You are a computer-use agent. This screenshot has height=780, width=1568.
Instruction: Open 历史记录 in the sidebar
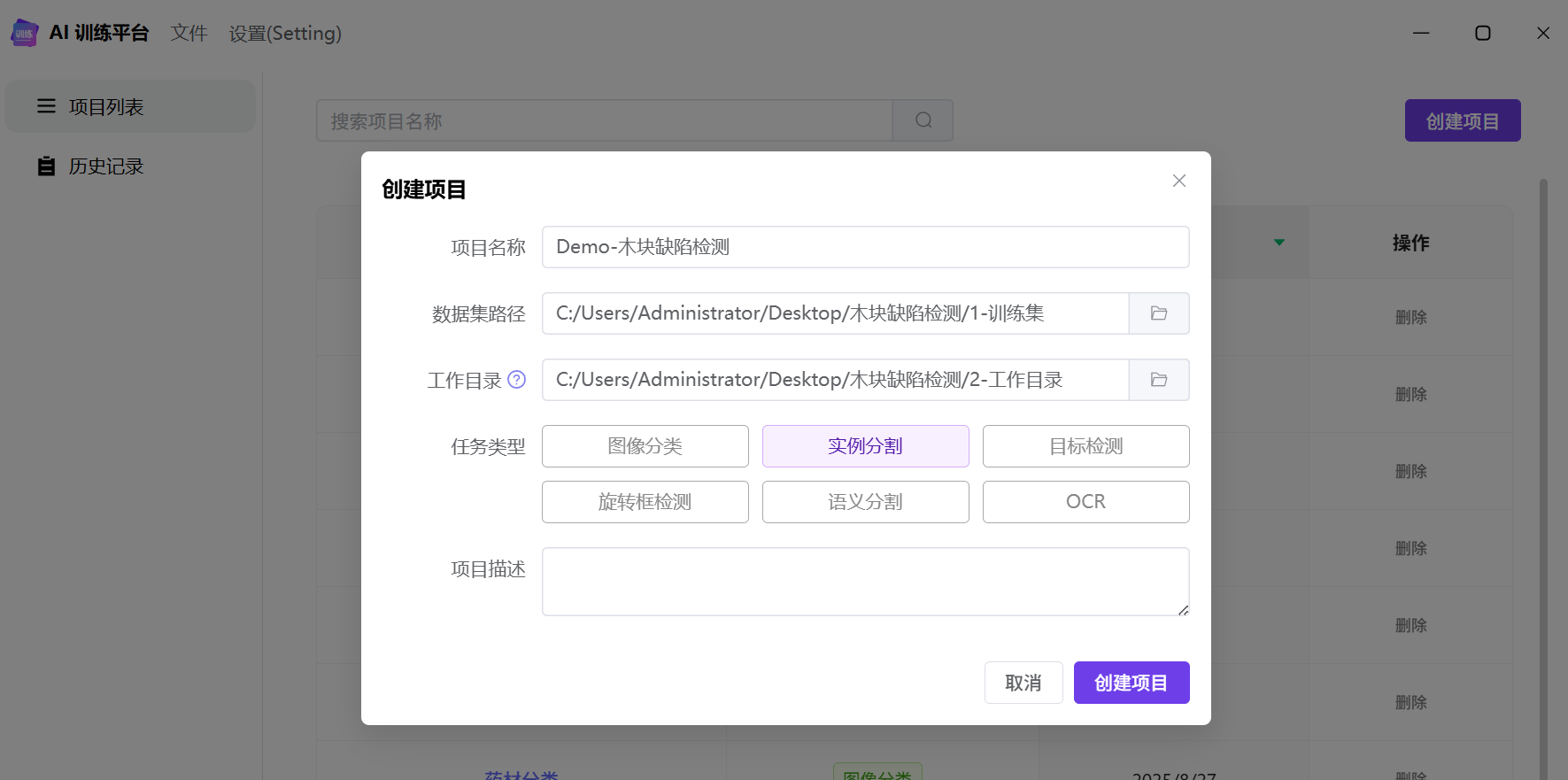106,166
